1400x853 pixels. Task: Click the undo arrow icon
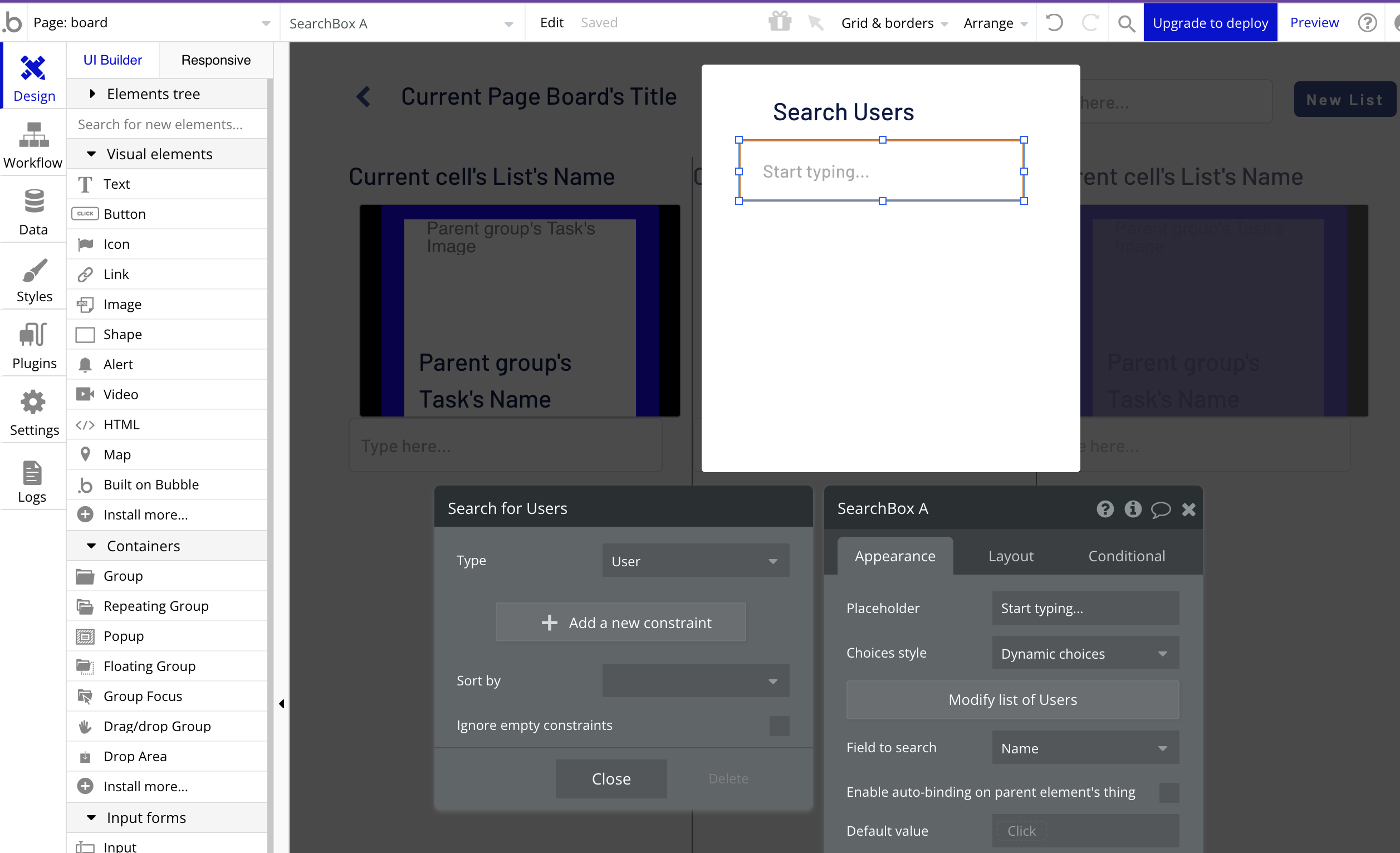click(1054, 23)
